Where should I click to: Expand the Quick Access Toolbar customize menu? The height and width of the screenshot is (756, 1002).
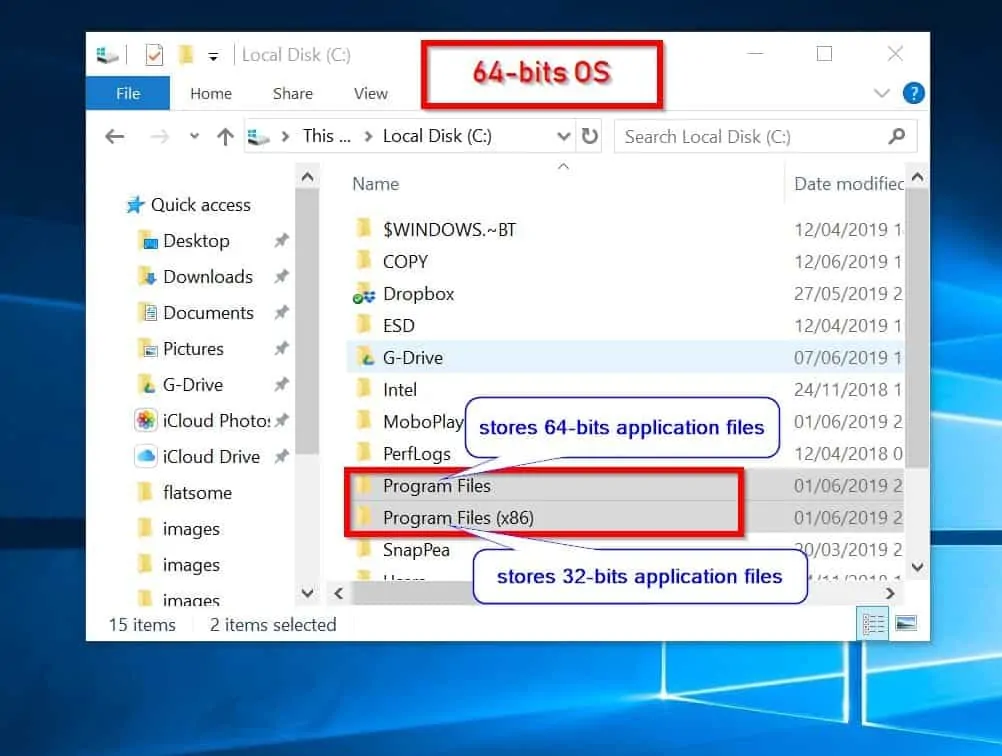pyautogui.click(x=214, y=55)
